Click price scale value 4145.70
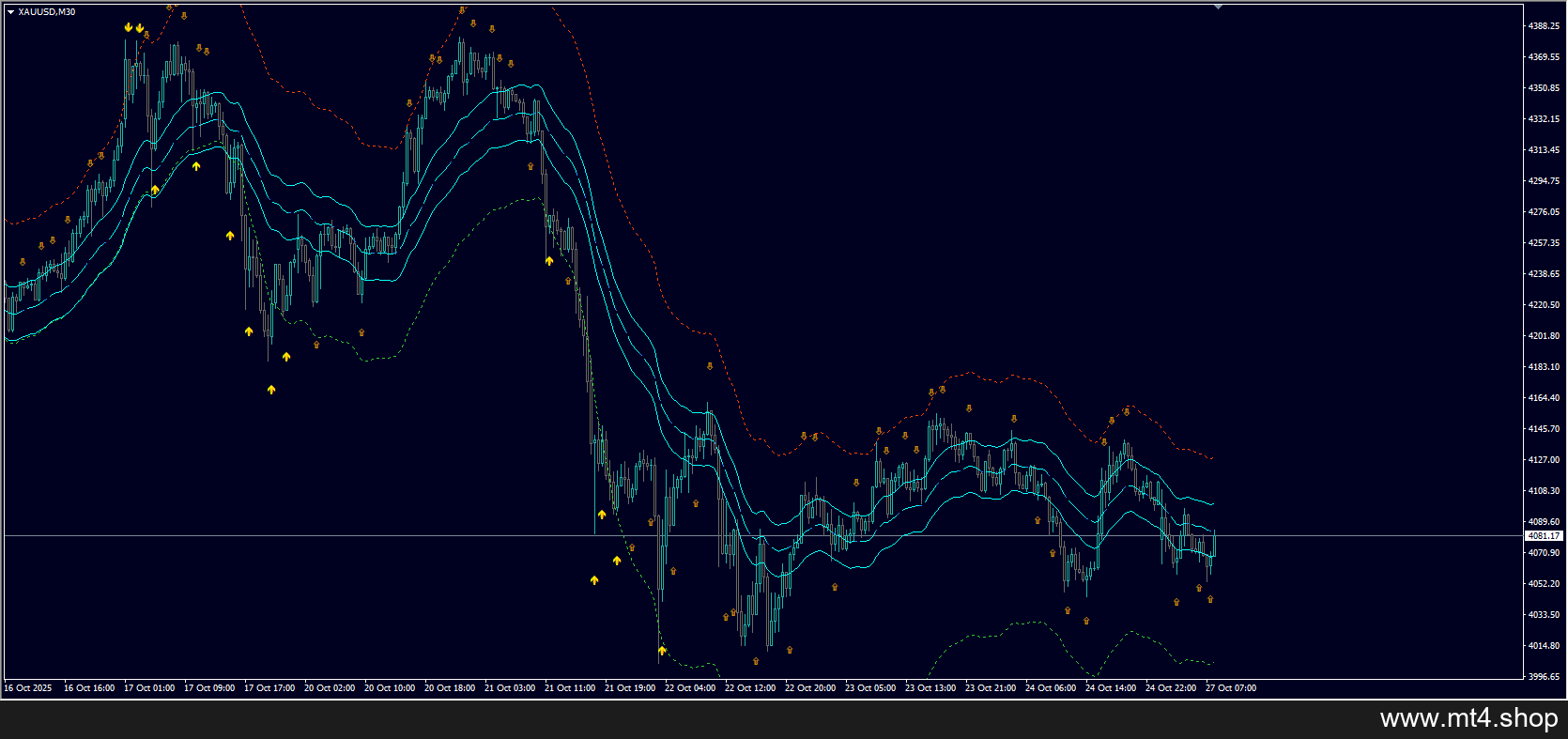The height and width of the screenshot is (739, 1568). coord(1544,429)
